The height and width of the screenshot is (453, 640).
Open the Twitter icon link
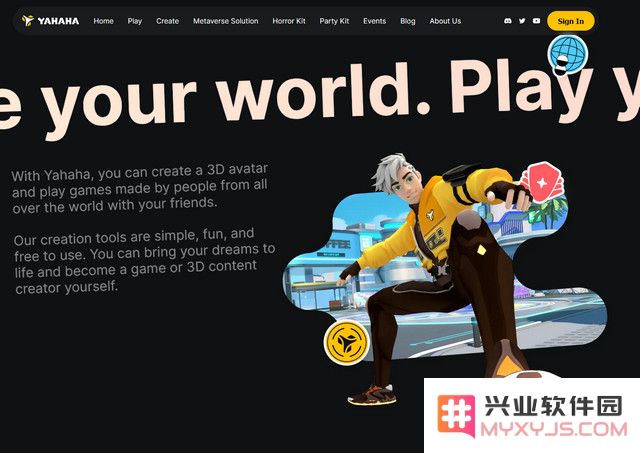coord(522,21)
